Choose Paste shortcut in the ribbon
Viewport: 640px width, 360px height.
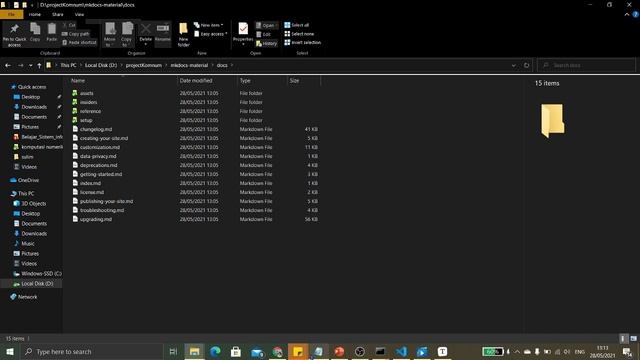(80, 42)
